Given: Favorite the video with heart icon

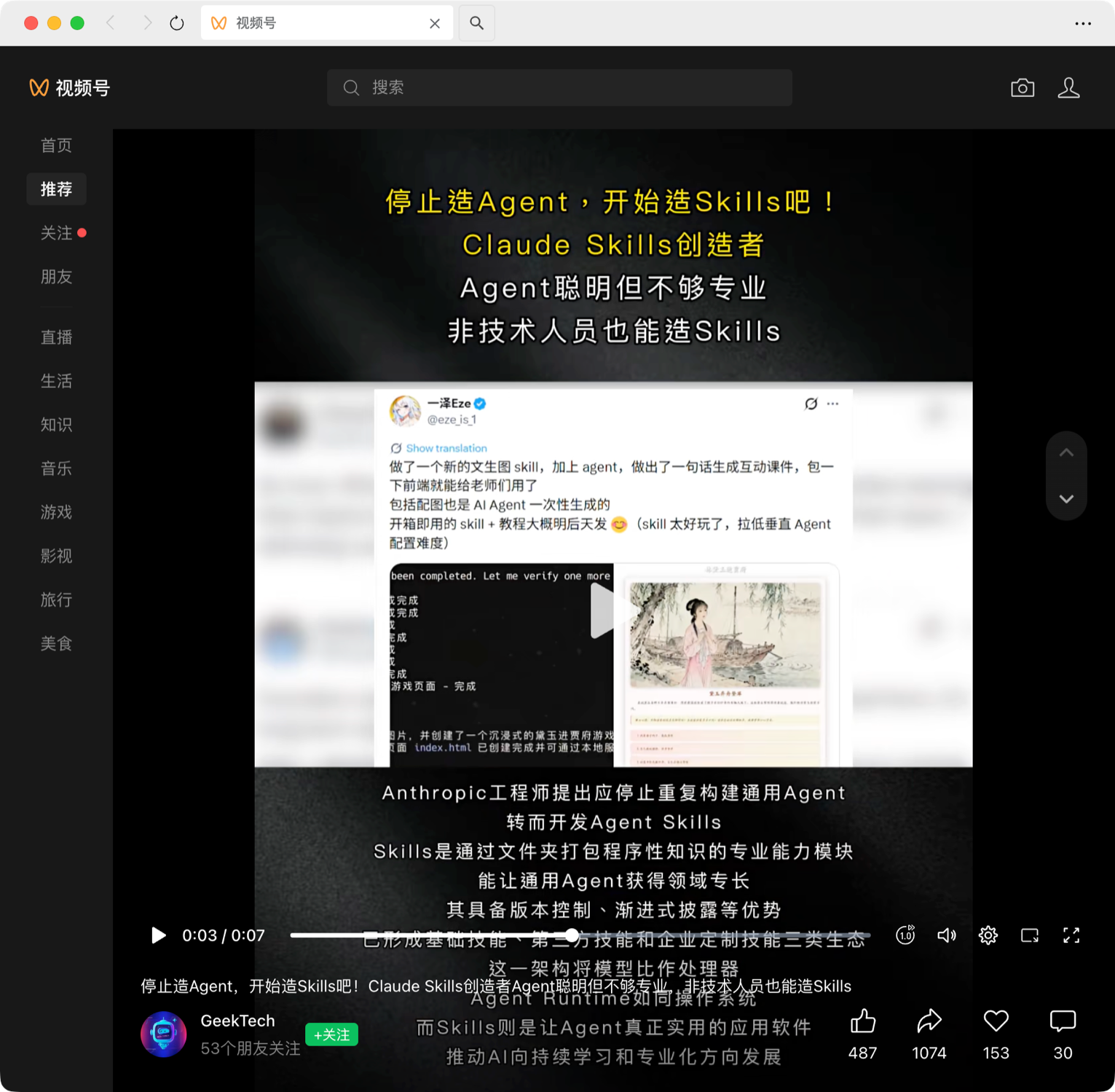Looking at the screenshot, I should click(996, 1022).
